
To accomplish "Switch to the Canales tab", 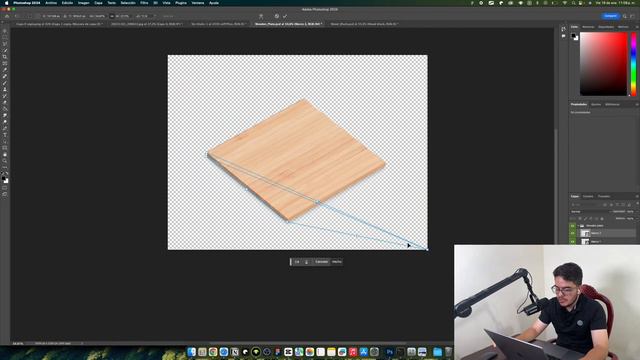I will click(588, 196).
